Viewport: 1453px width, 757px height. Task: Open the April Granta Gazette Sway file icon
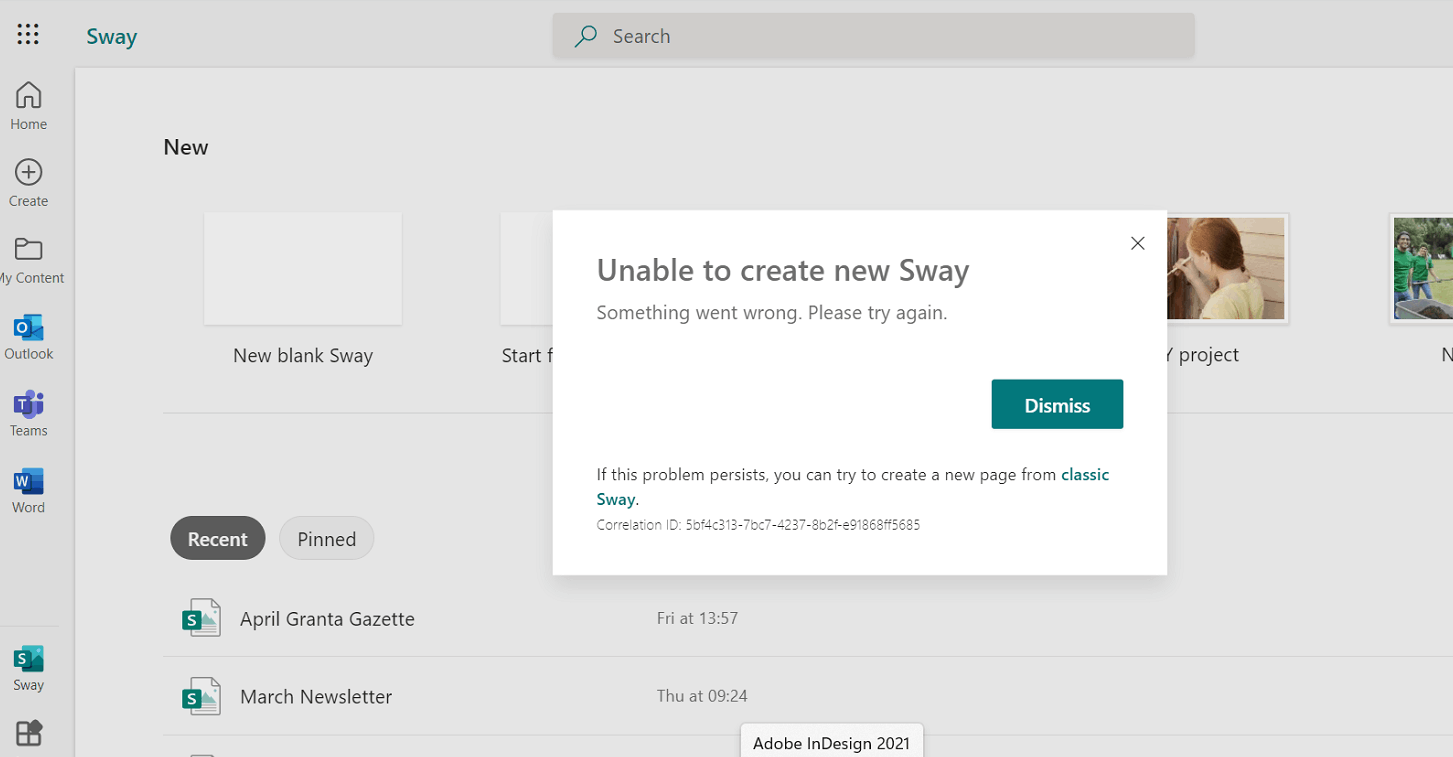[201, 619]
